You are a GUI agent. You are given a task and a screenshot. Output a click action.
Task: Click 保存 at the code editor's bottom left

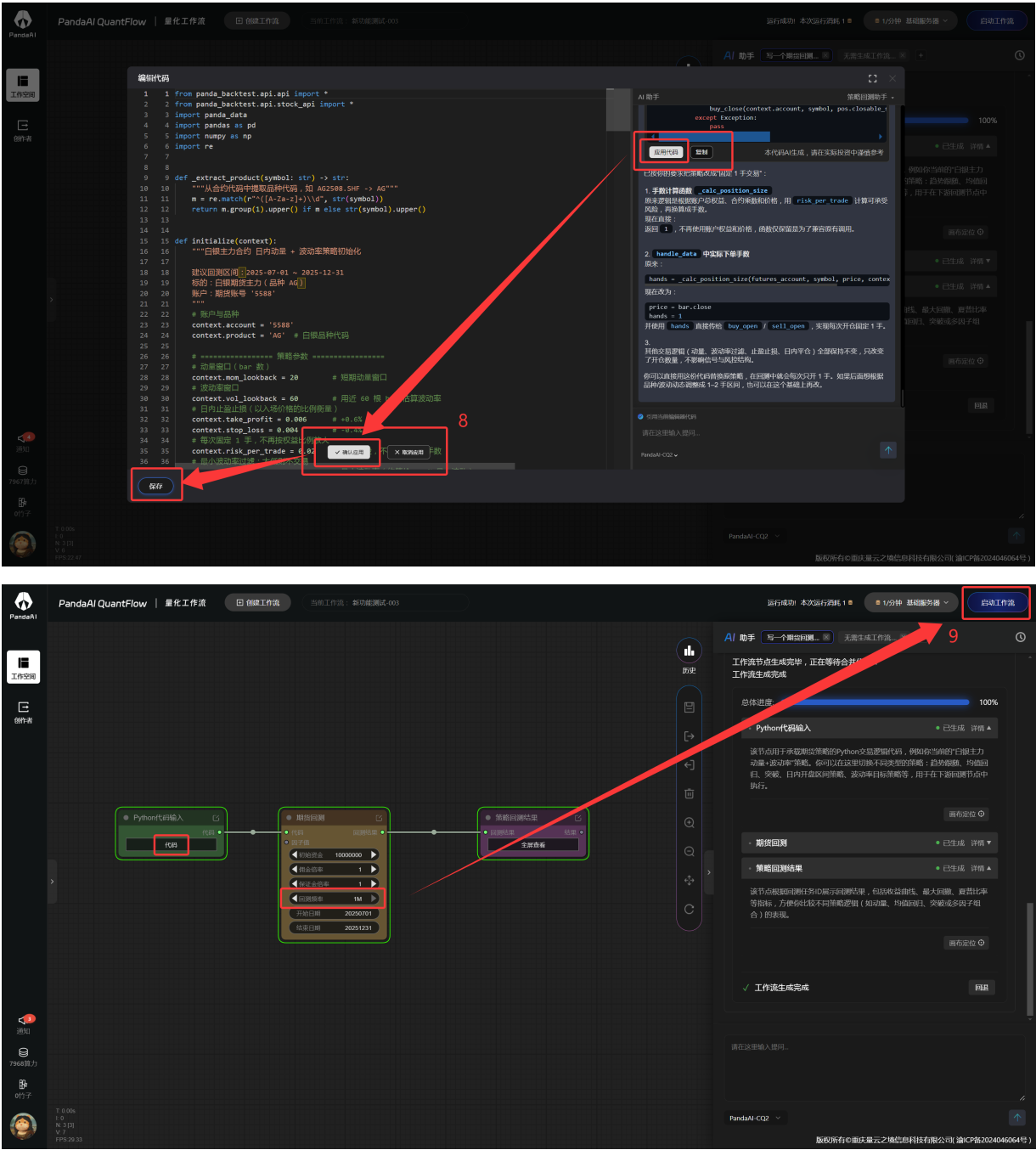pyautogui.click(x=155, y=486)
